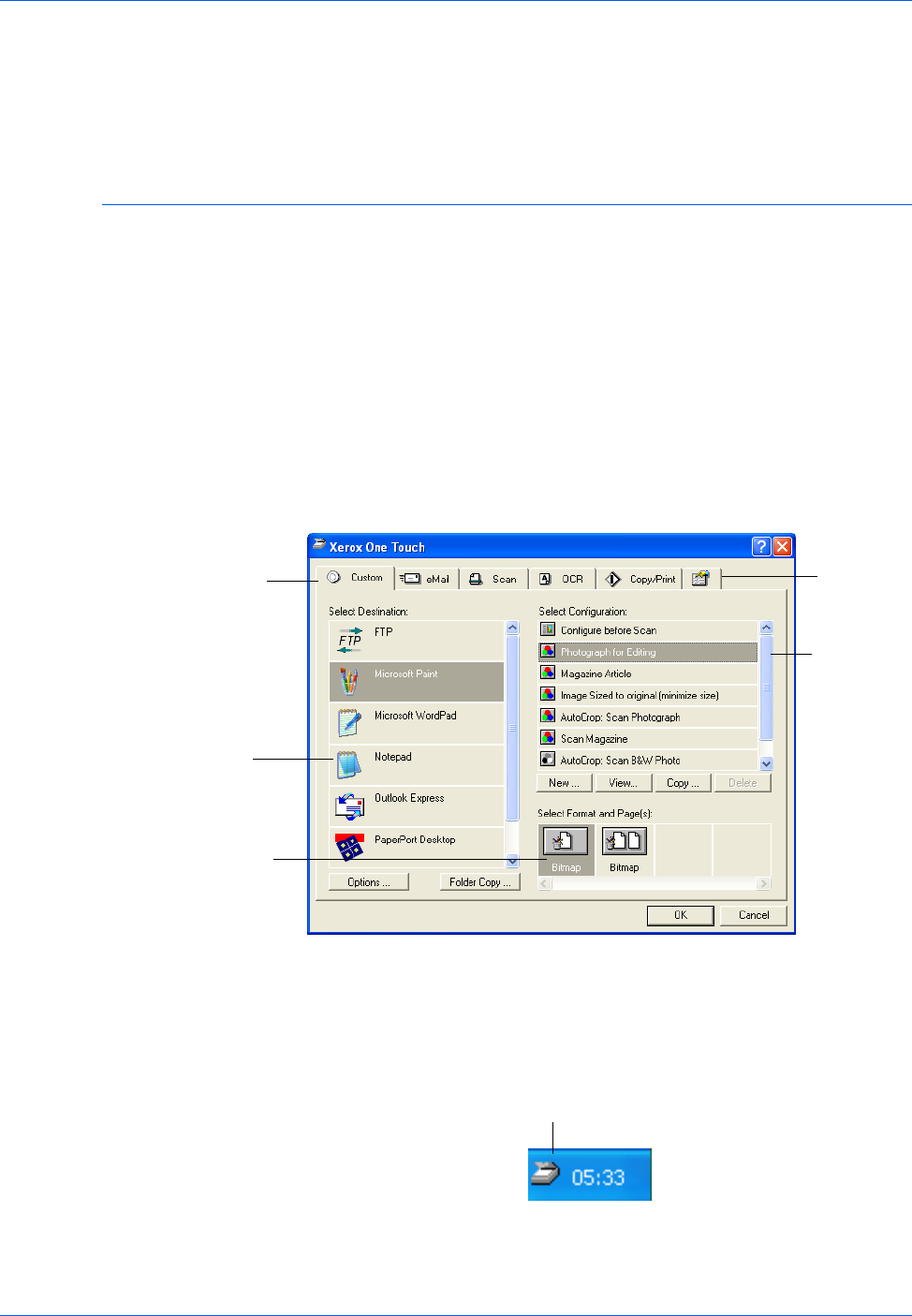Click the configuration list scrollbar thumb
This screenshot has height=1316, width=912.
tap(766, 688)
